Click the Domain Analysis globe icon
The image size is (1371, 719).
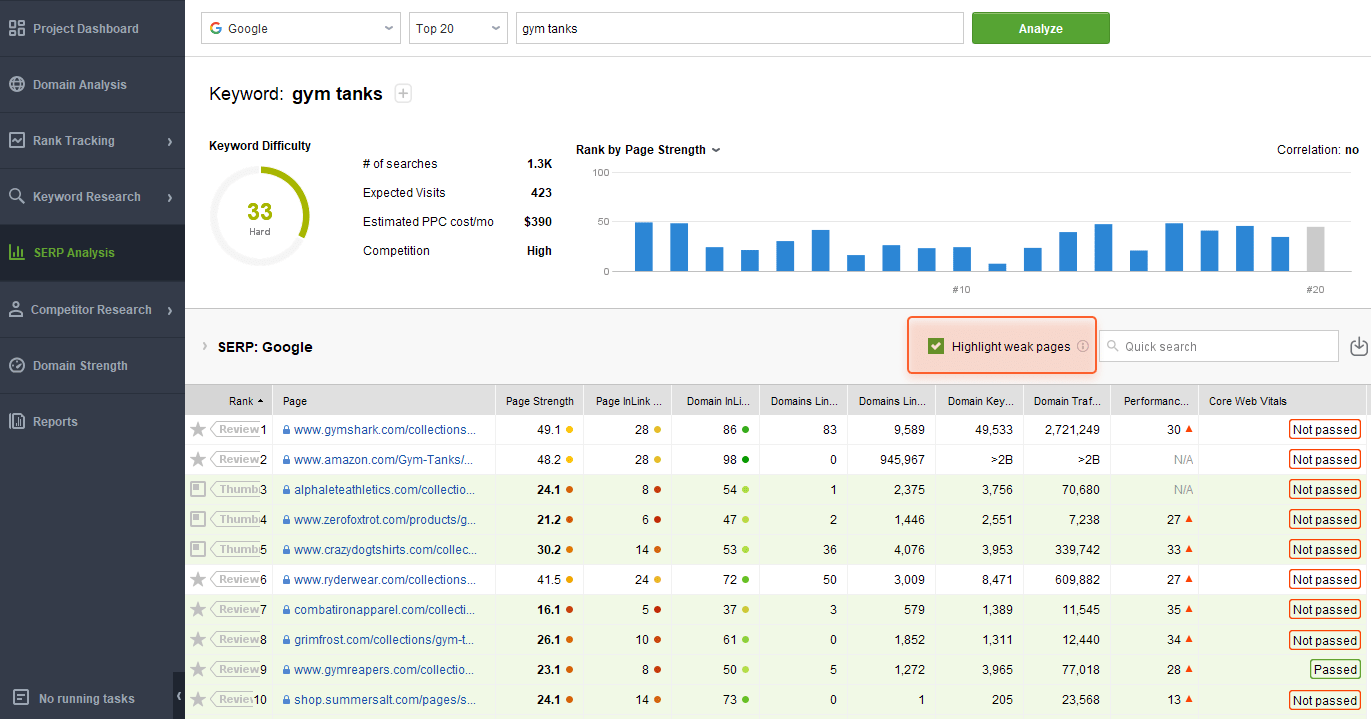[x=17, y=84]
